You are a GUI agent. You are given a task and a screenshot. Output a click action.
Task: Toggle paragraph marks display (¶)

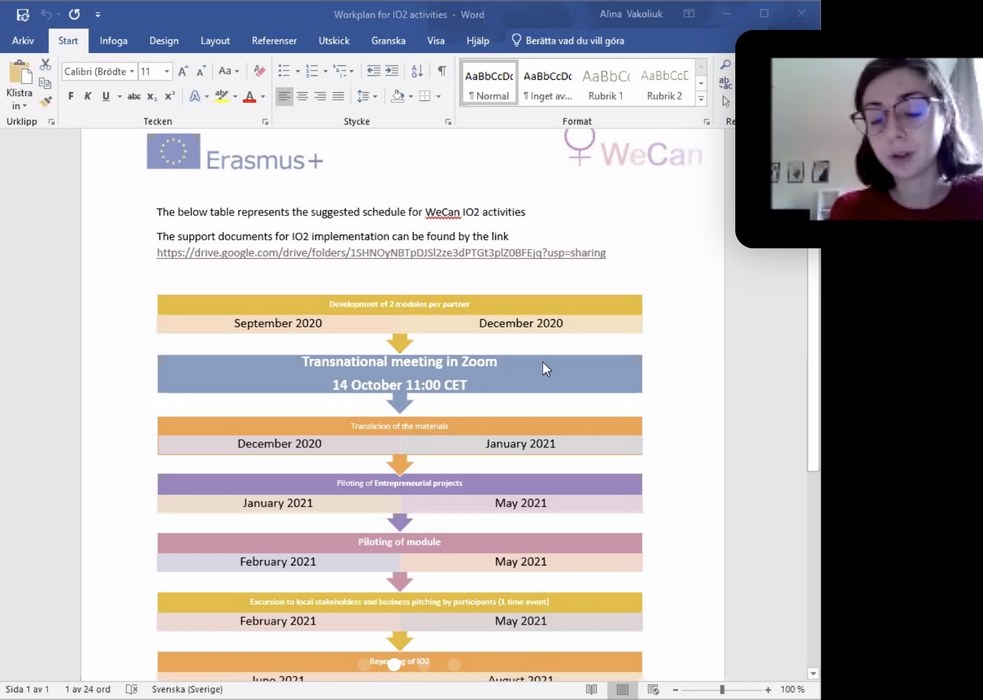point(441,71)
